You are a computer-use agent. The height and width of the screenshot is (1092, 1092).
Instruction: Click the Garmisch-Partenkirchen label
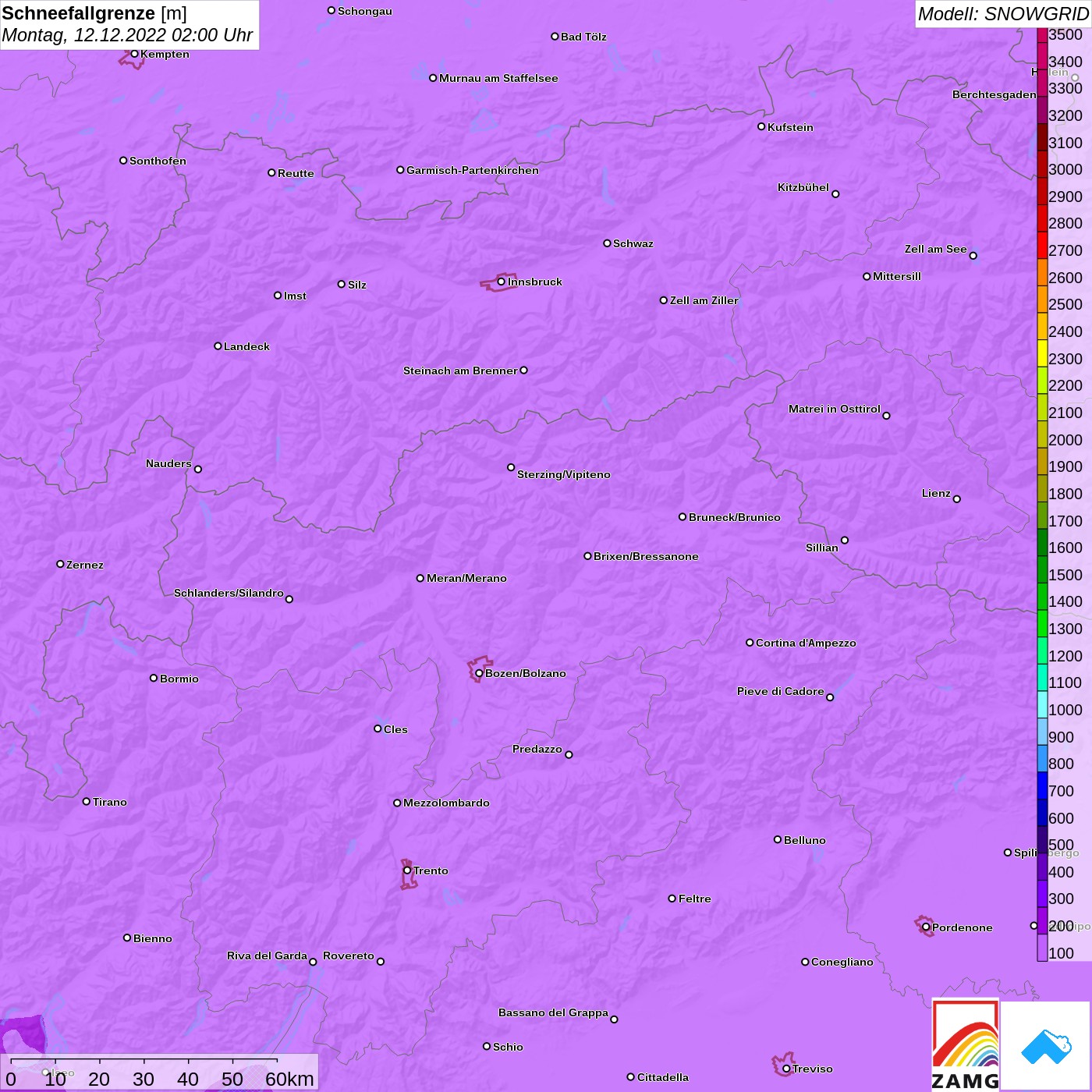tap(473, 170)
